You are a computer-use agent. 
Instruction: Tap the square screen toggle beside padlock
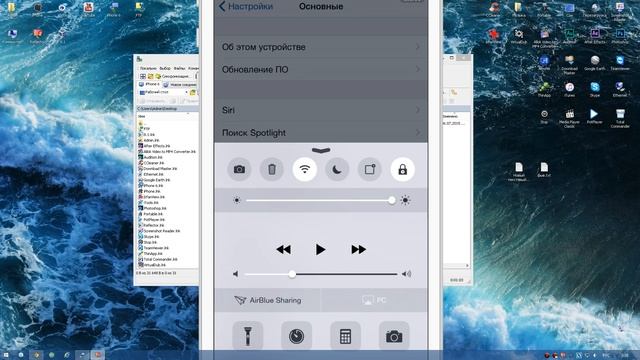[x=370, y=169]
